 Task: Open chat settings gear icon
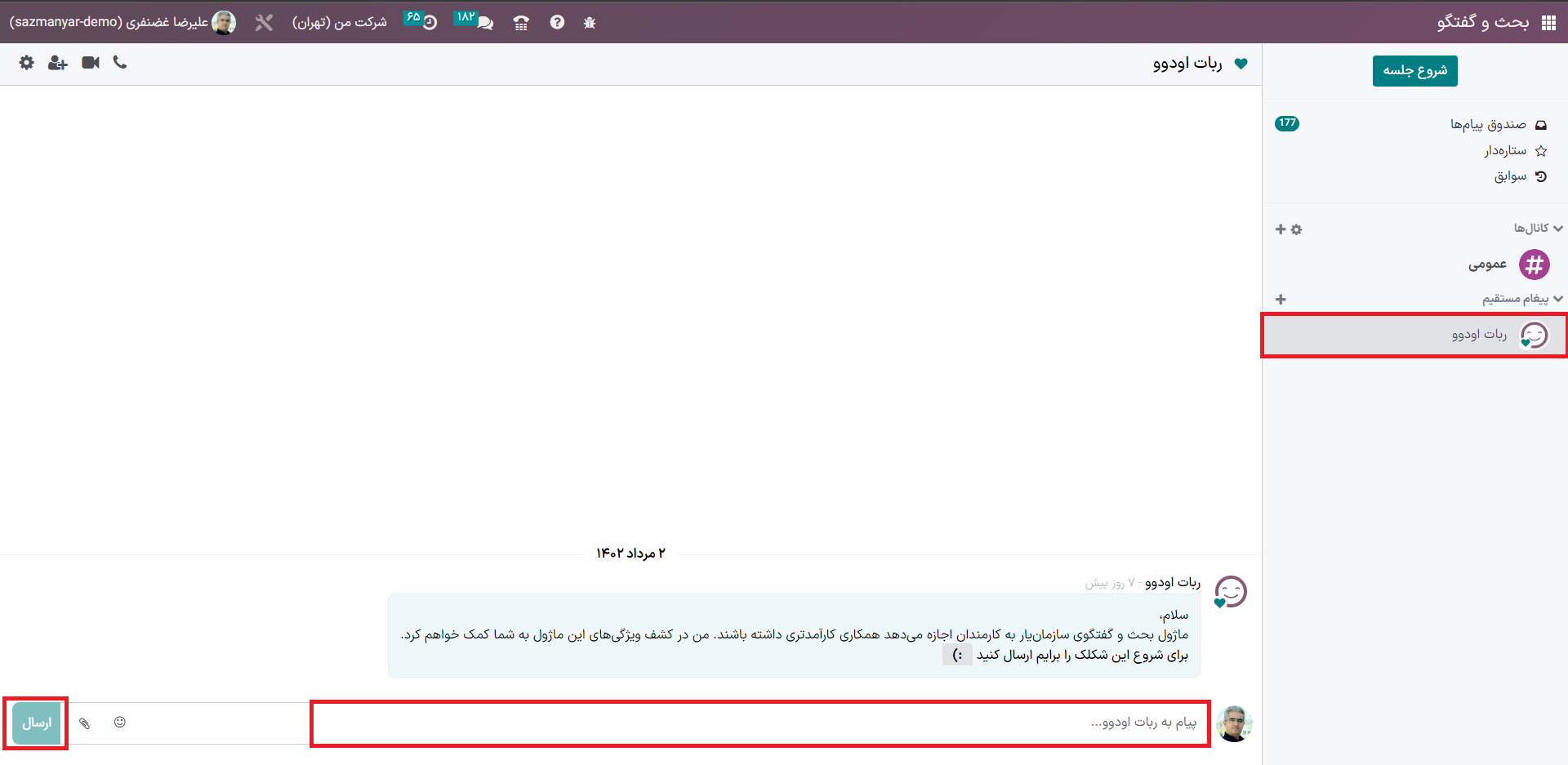(x=27, y=63)
